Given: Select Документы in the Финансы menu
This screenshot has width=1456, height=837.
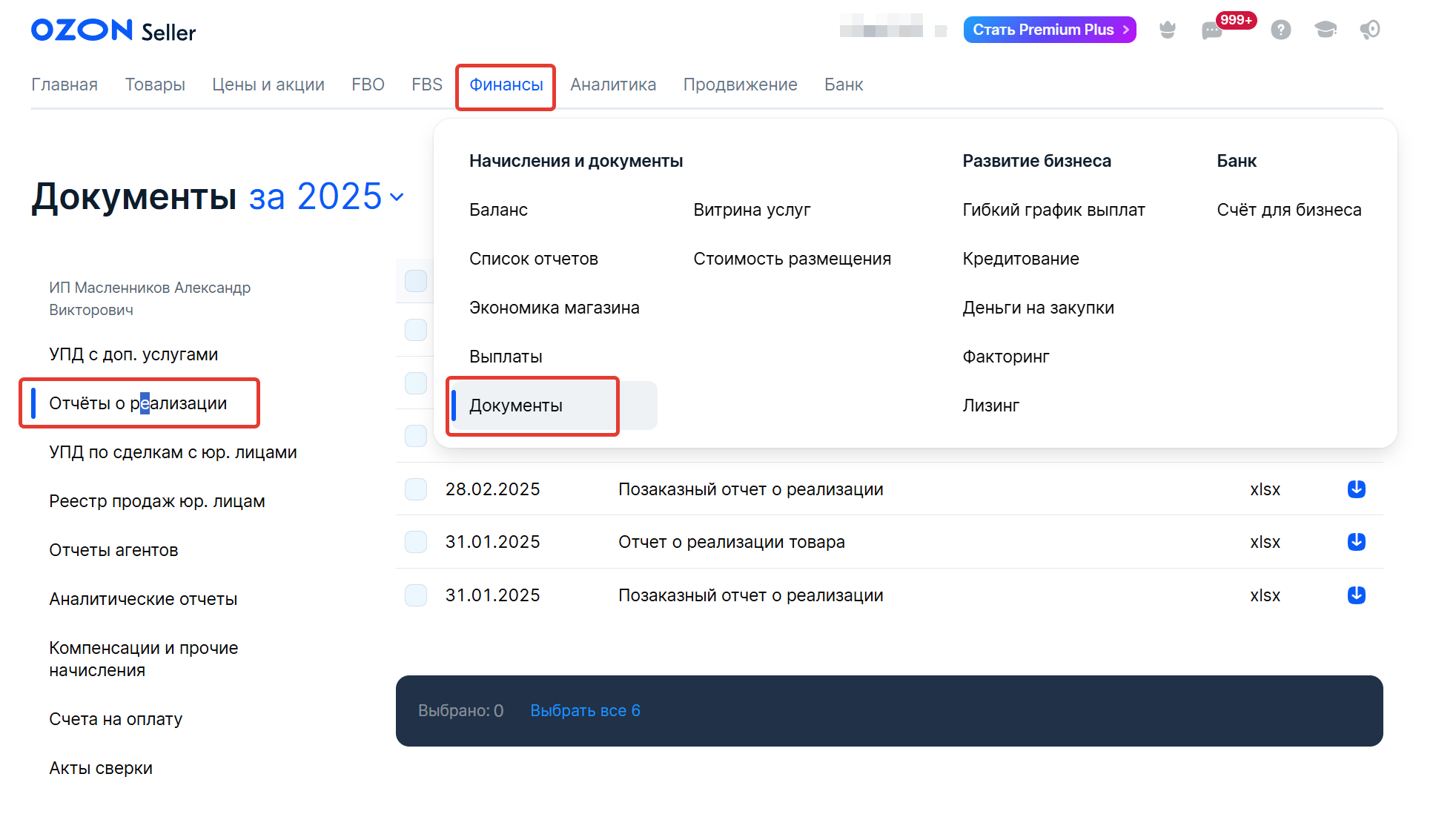Looking at the screenshot, I should [554, 406].
